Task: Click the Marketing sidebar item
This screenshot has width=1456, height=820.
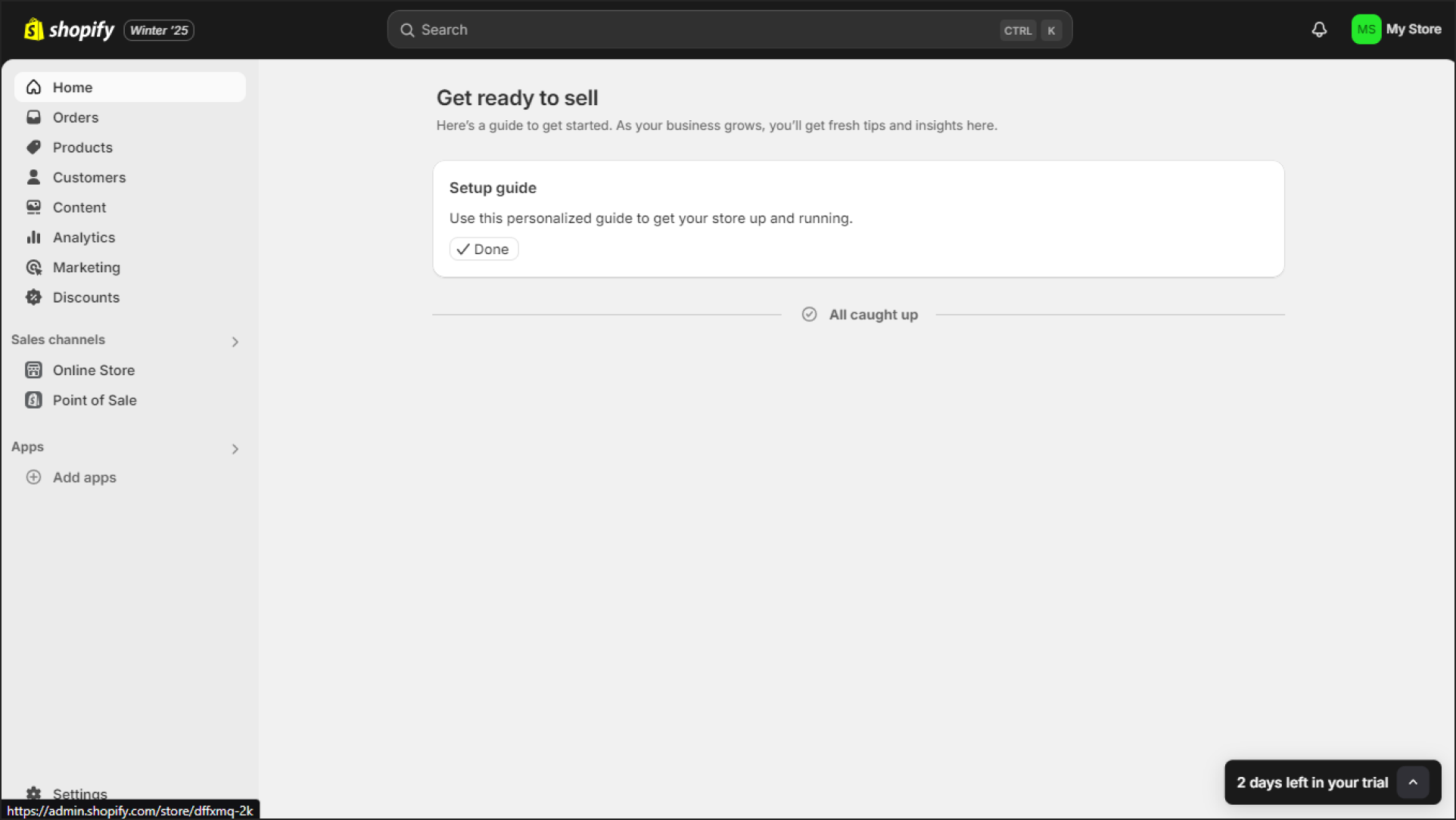Action: tap(86, 267)
